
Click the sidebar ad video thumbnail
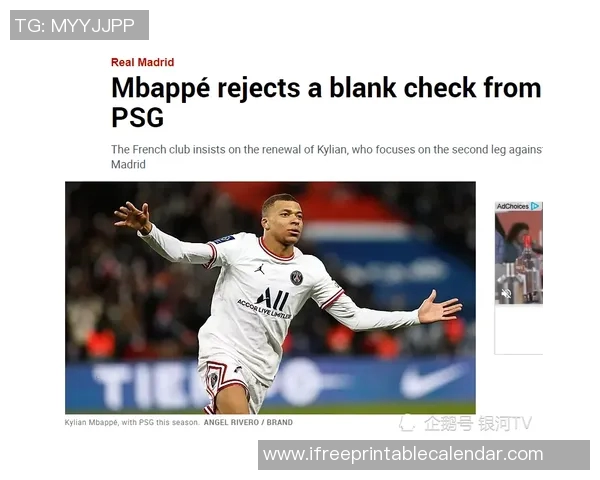[x=518, y=257]
